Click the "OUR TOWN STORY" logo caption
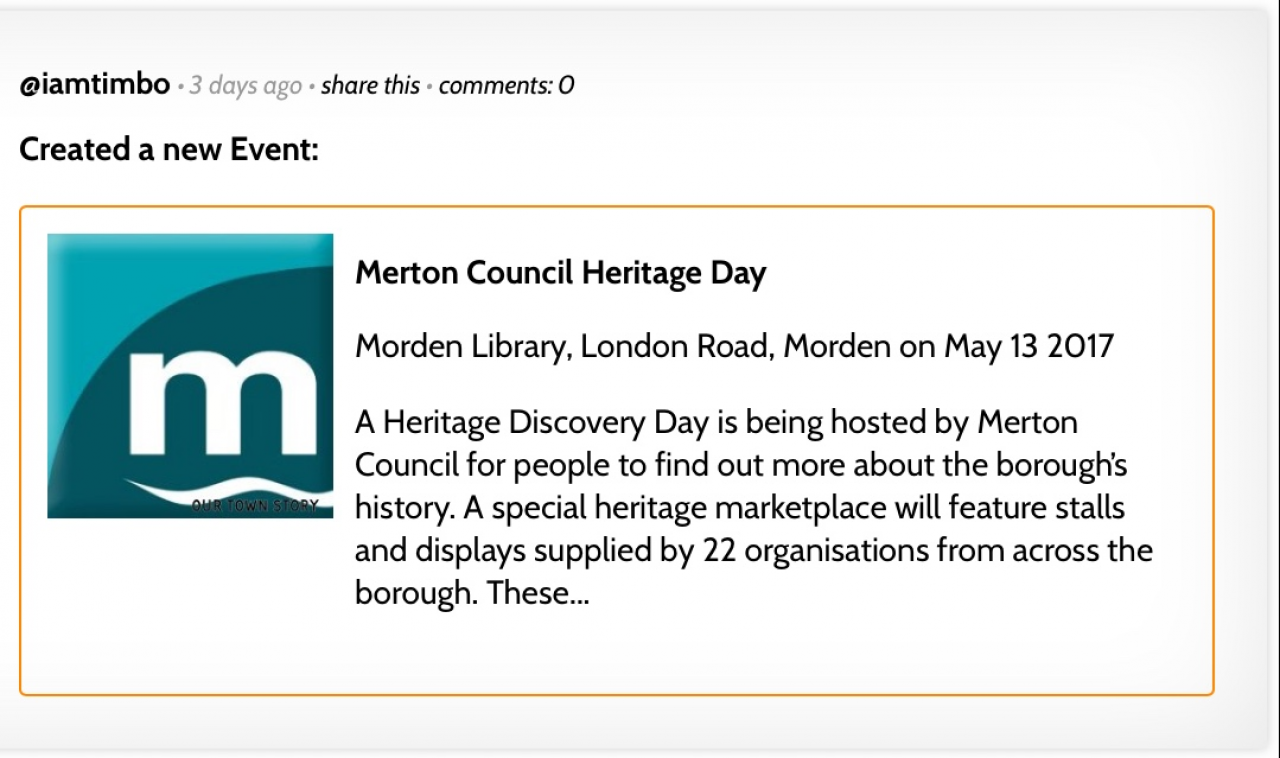This screenshot has height=758, width=1280. pyautogui.click(x=255, y=506)
